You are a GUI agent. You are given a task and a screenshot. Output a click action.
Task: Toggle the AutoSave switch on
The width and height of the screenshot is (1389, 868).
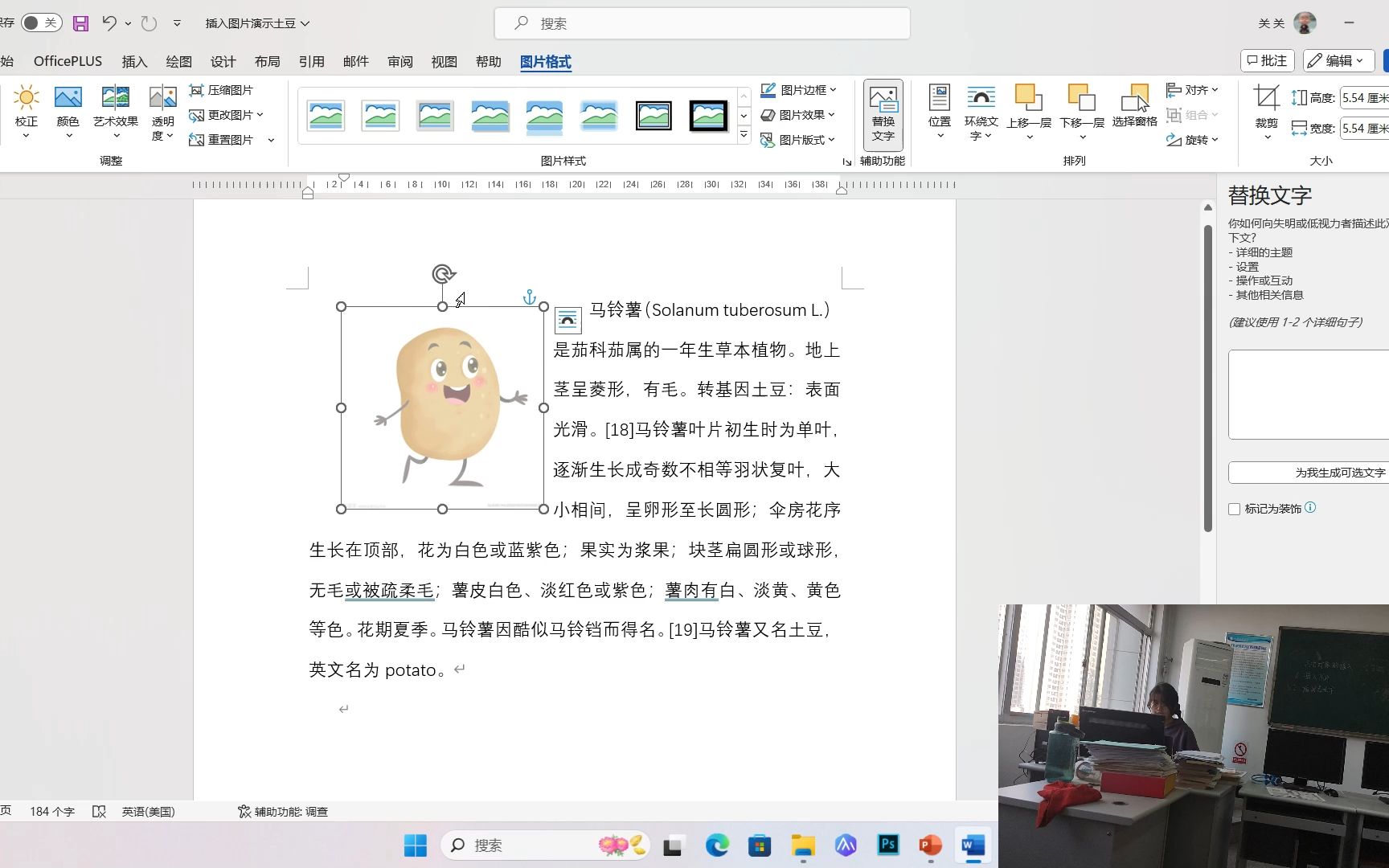pos(40,23)
